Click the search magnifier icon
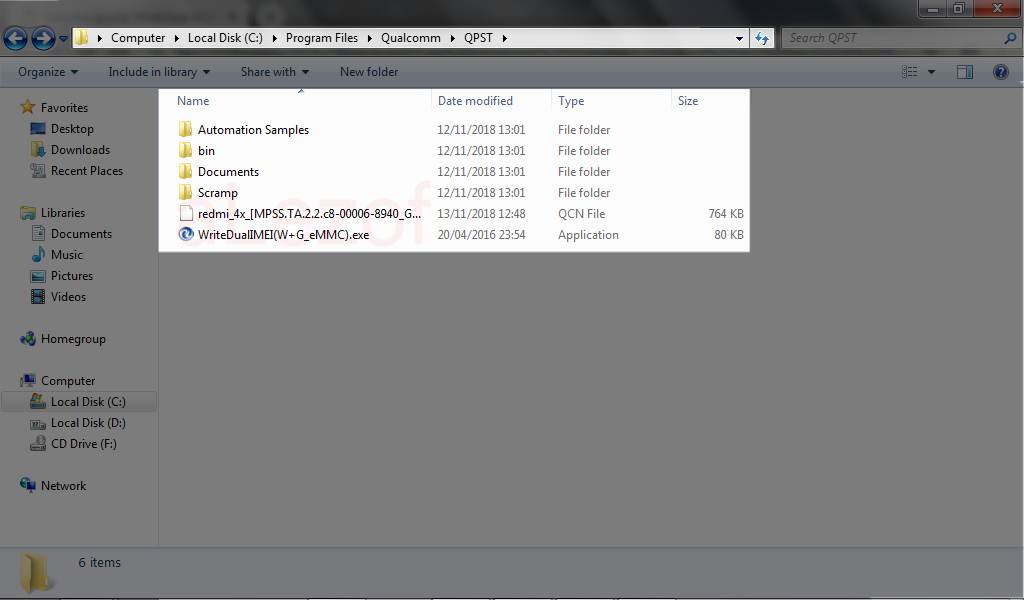The width and height of the screenshot is (1024, 600). tap(1010, 39)
